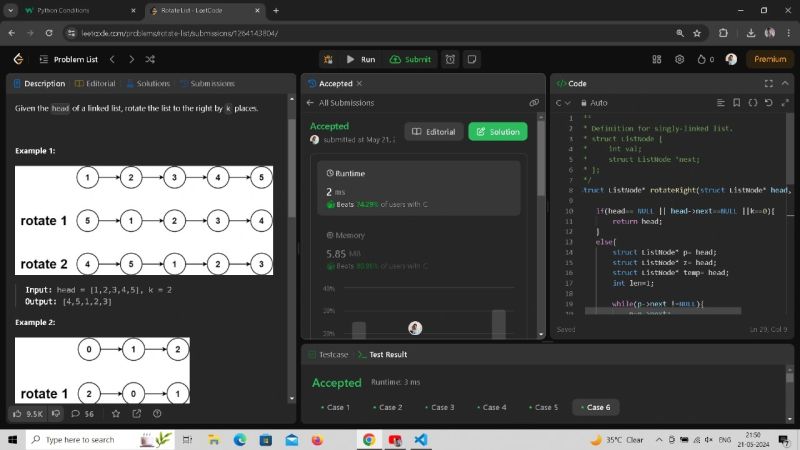Upvote the problem with thumbs-up

(x=17, y=413)
